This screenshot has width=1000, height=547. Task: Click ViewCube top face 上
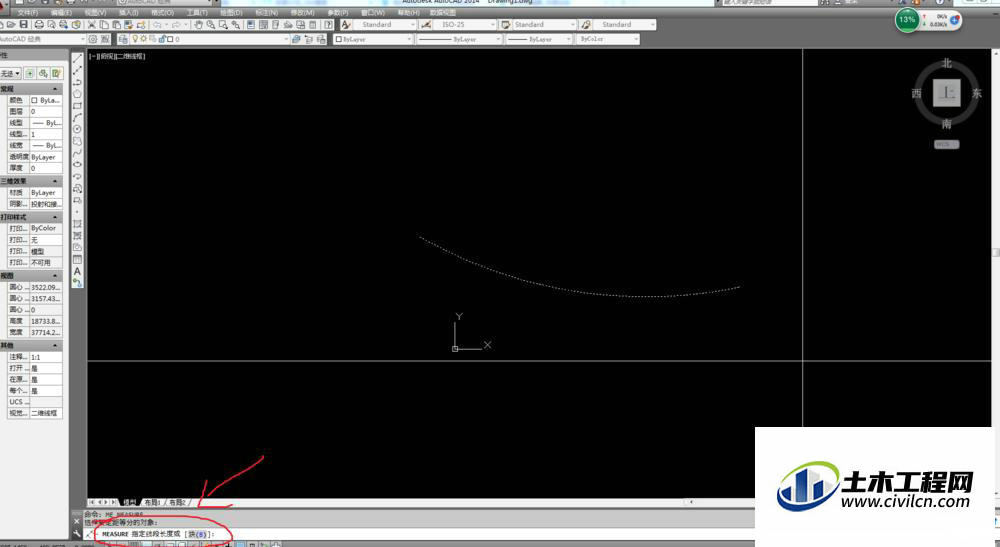(946, 93)
